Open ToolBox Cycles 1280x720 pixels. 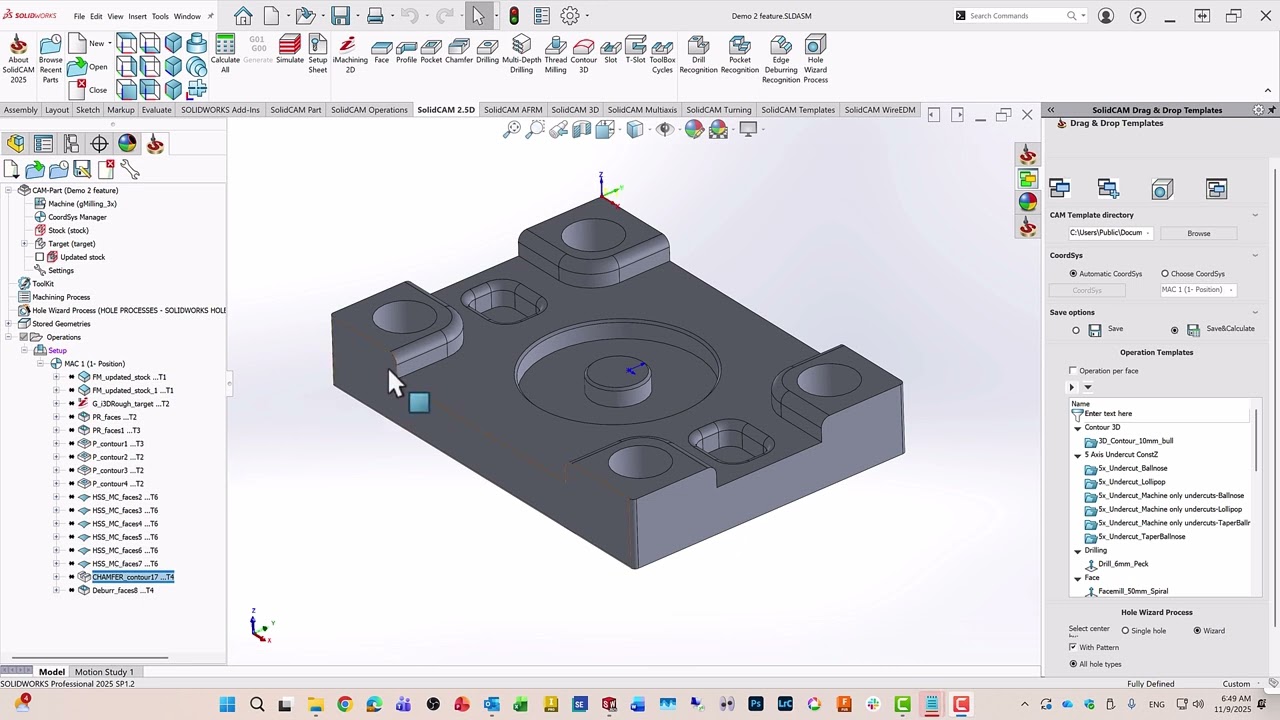pyautogui.click(x=662, y=55)
